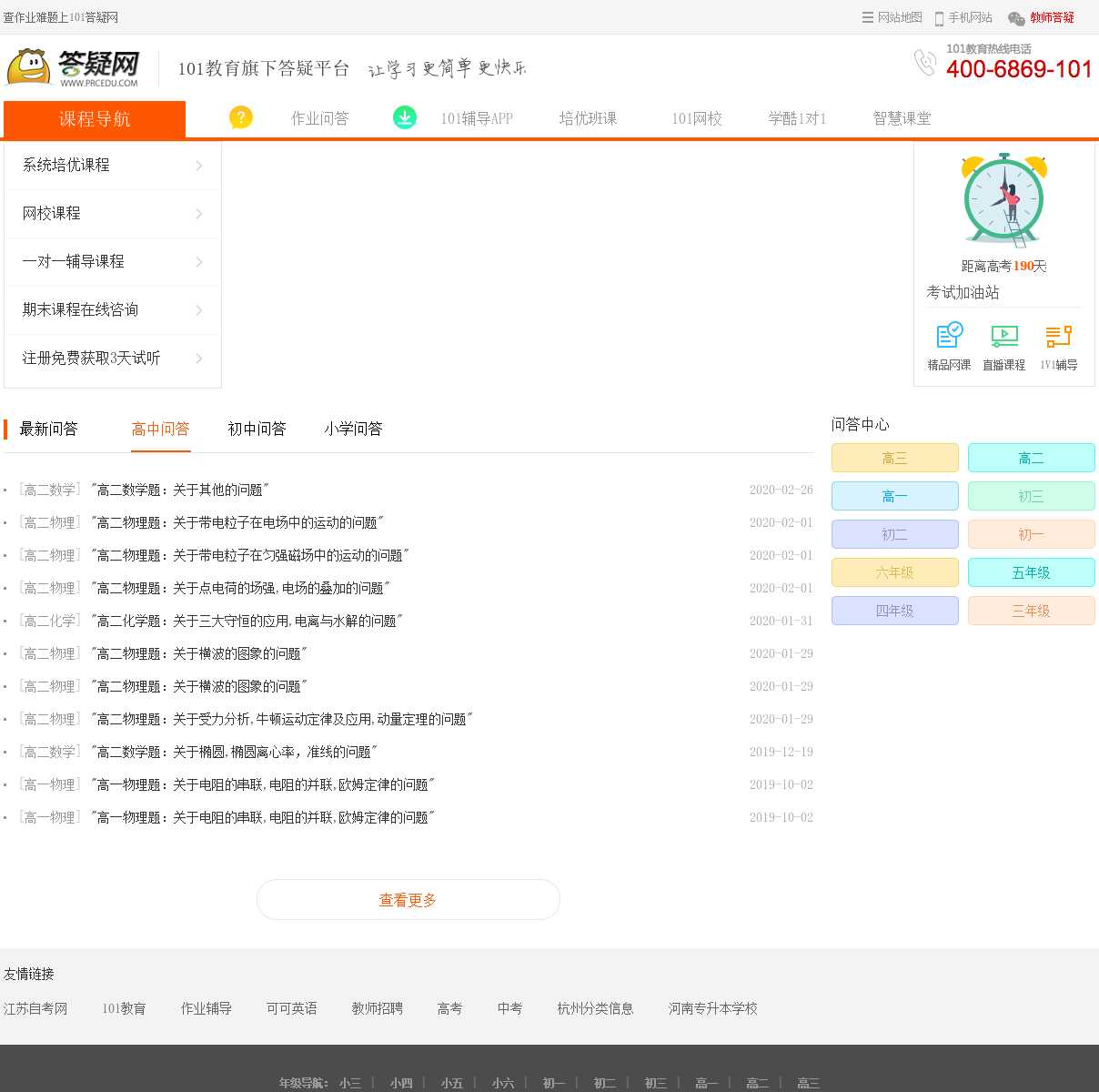Expand the 一对一辅导课程 menu arrow
This screenshot has width=1099, height=1092.
(199, 262)
